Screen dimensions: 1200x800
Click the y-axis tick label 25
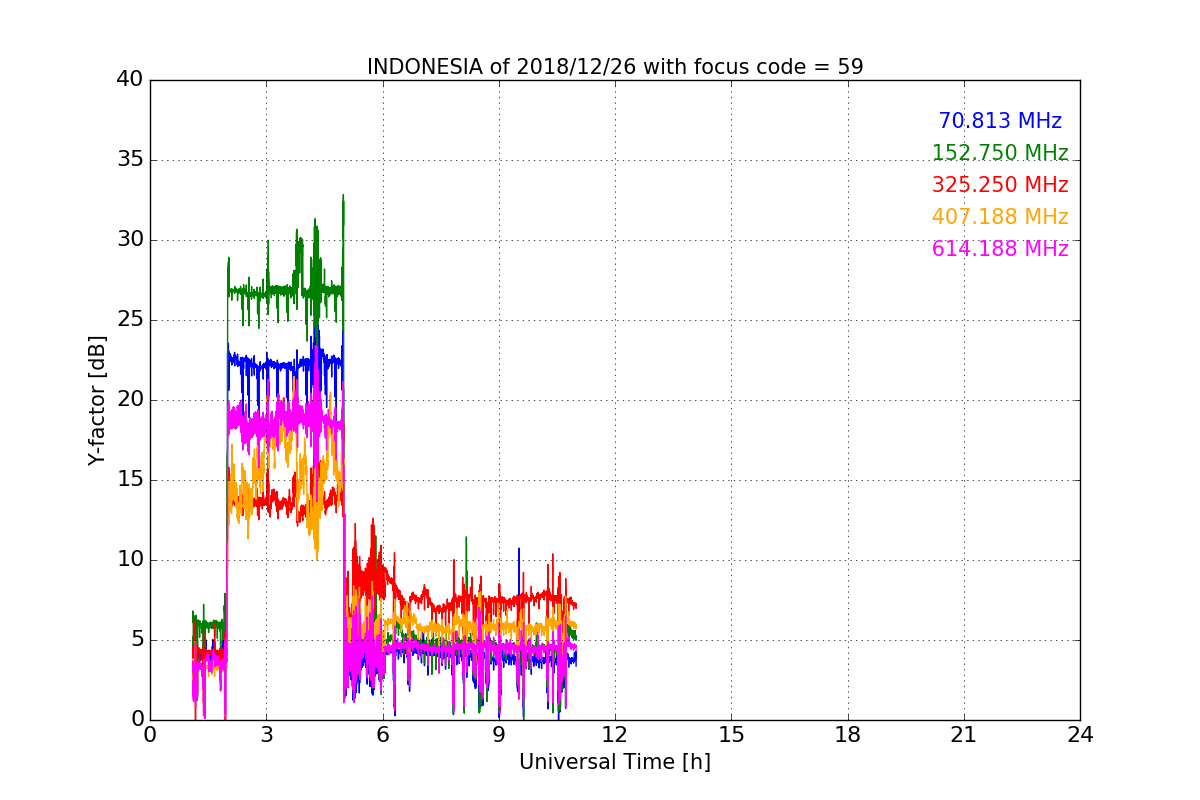pyautogui.click(x=130, y=320)
